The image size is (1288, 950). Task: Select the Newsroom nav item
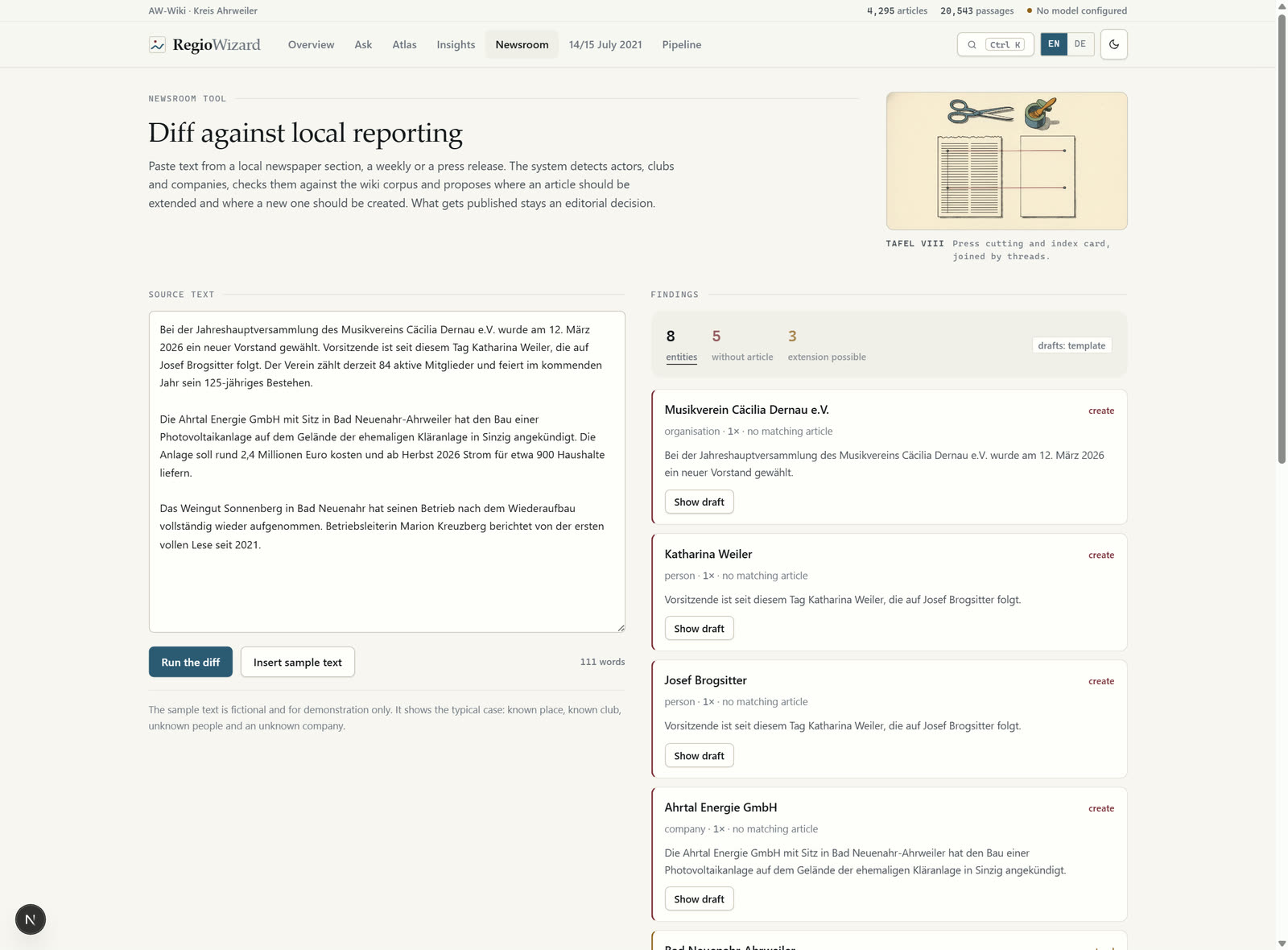point(522,44)
